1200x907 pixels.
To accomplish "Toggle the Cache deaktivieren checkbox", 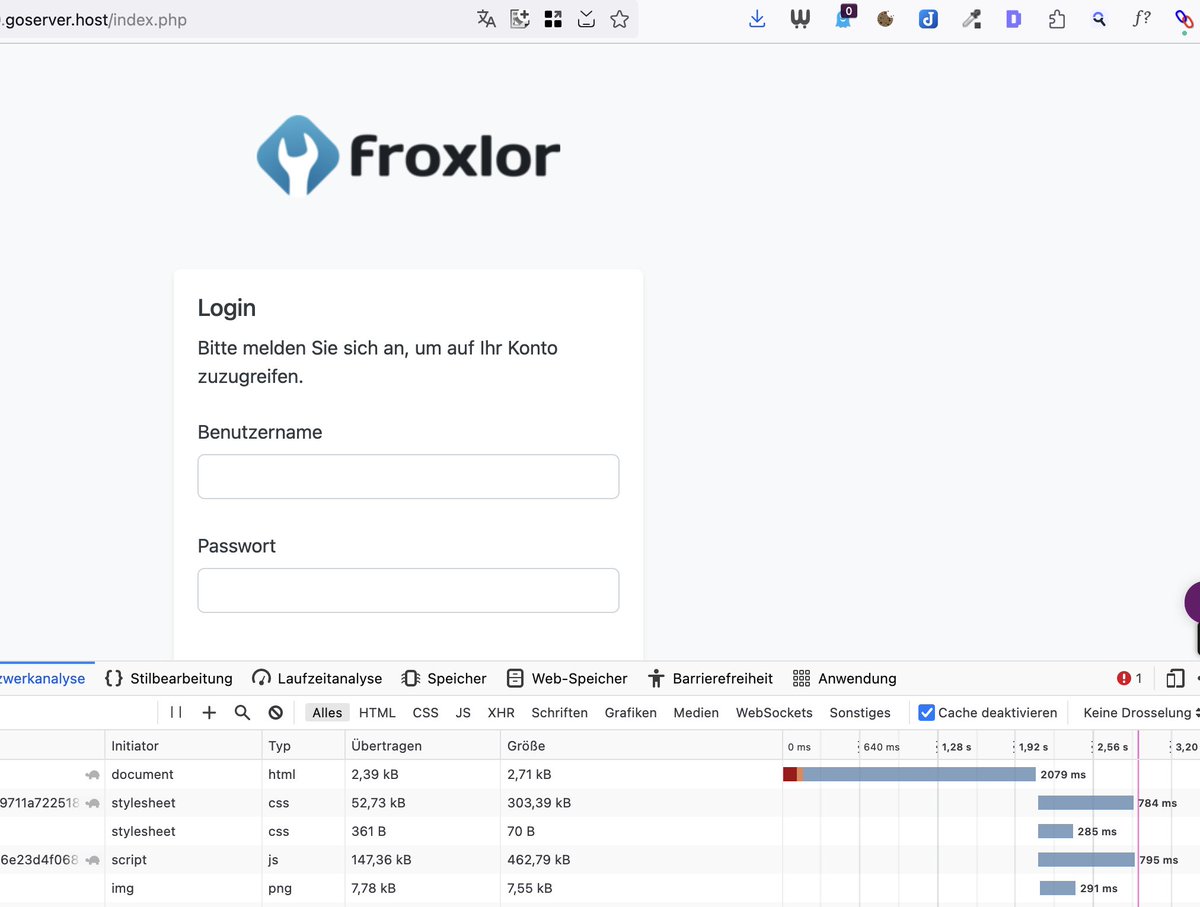I will click(x=926, y=712).
